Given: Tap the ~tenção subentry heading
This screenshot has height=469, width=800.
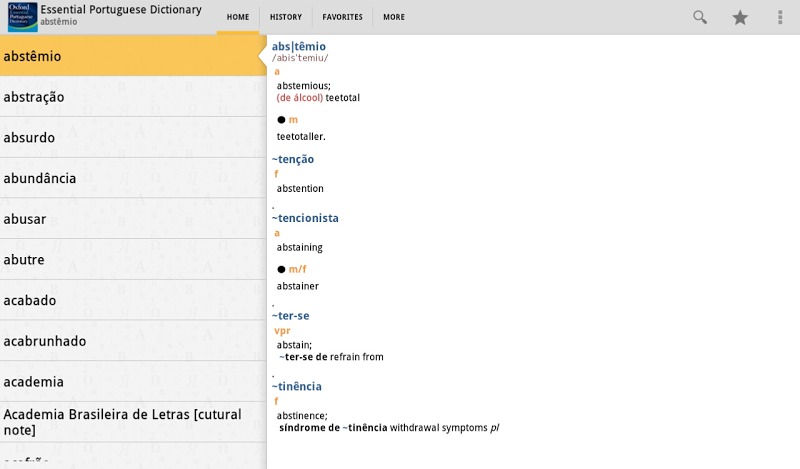Looking at the screenshot, I should (293, 159).
